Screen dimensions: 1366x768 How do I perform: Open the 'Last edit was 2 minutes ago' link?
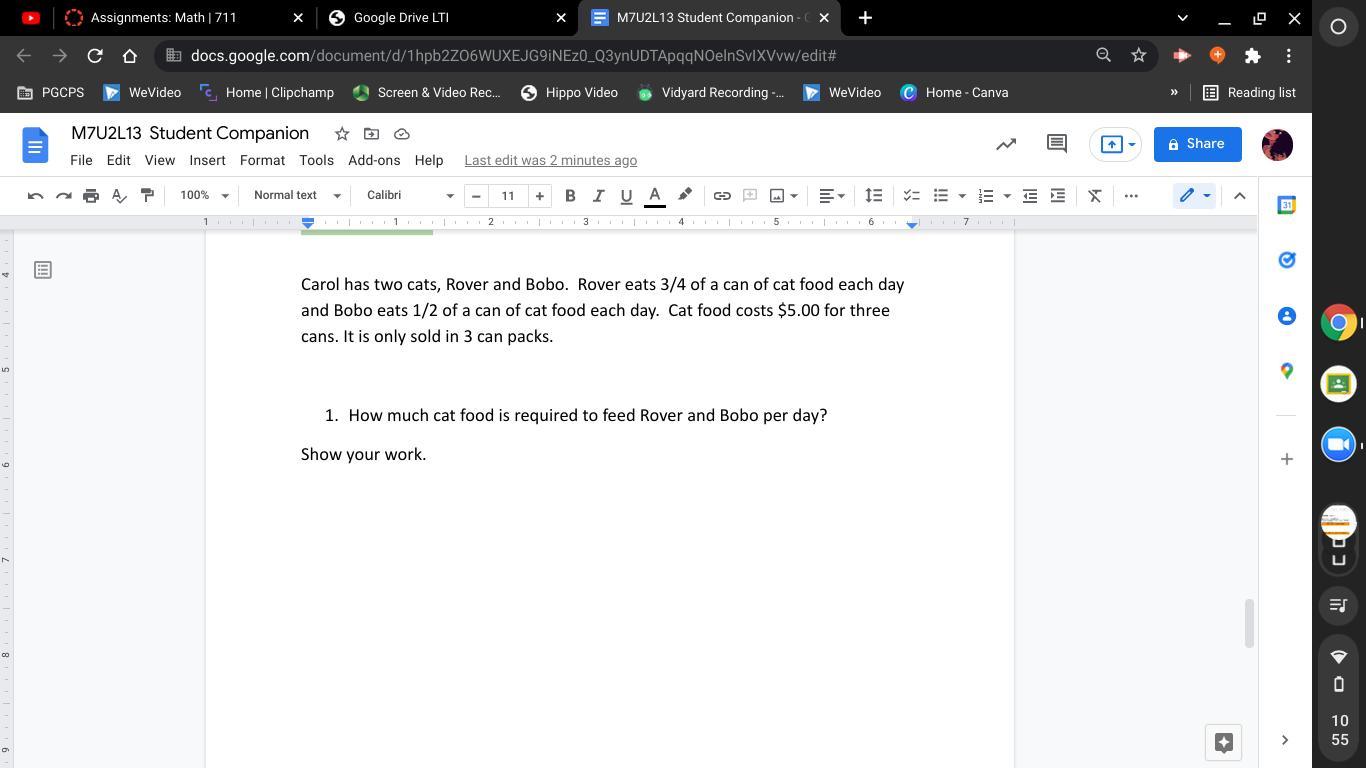coord(550,160)
